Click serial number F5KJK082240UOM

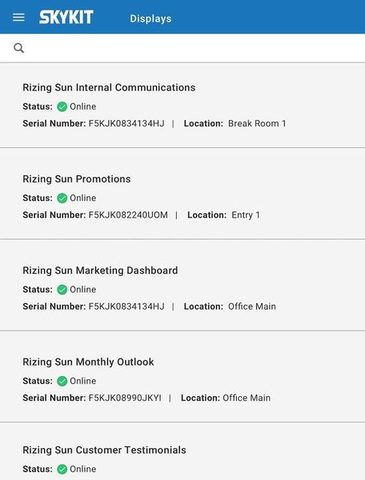[128, 215]
